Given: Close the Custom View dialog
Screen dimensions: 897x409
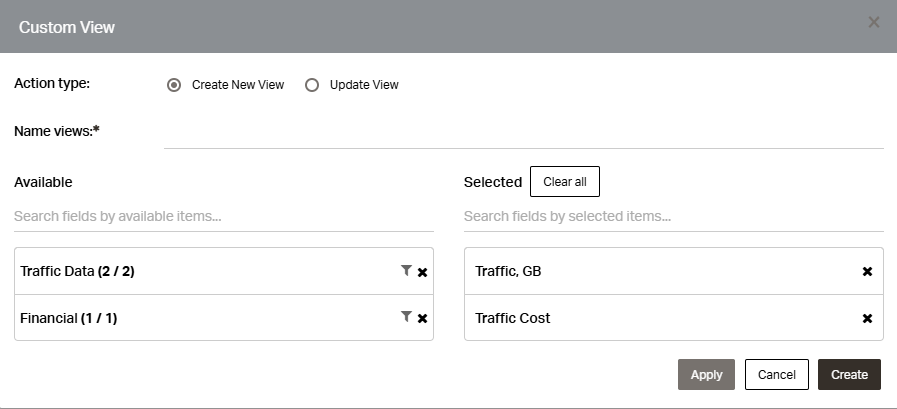Looking at the screenshot, I should 874,22.
